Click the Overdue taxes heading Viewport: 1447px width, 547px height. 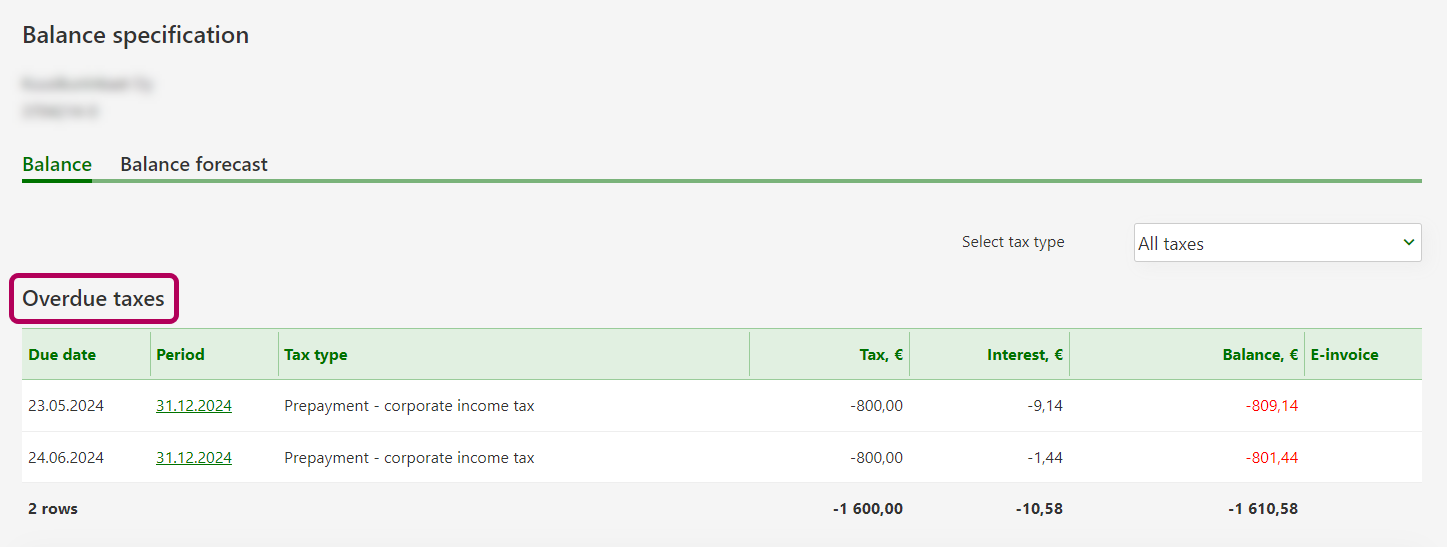(x=93, y=298)
